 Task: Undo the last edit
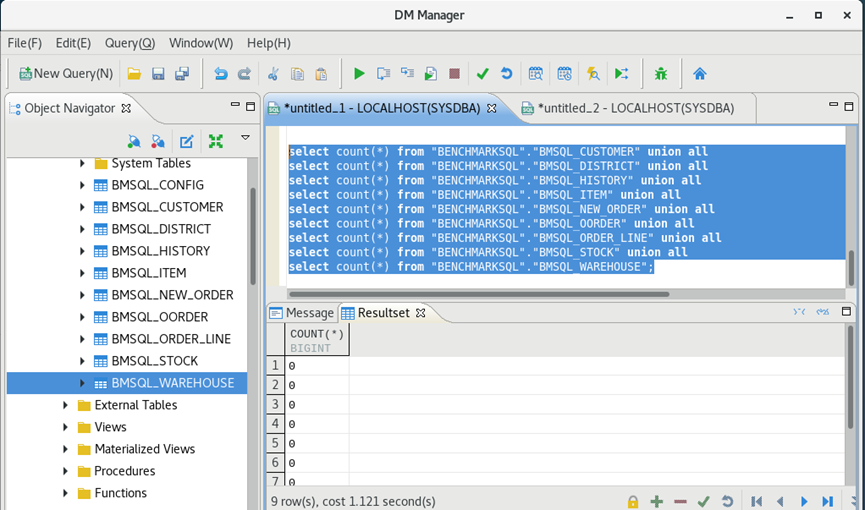(221, 73)
